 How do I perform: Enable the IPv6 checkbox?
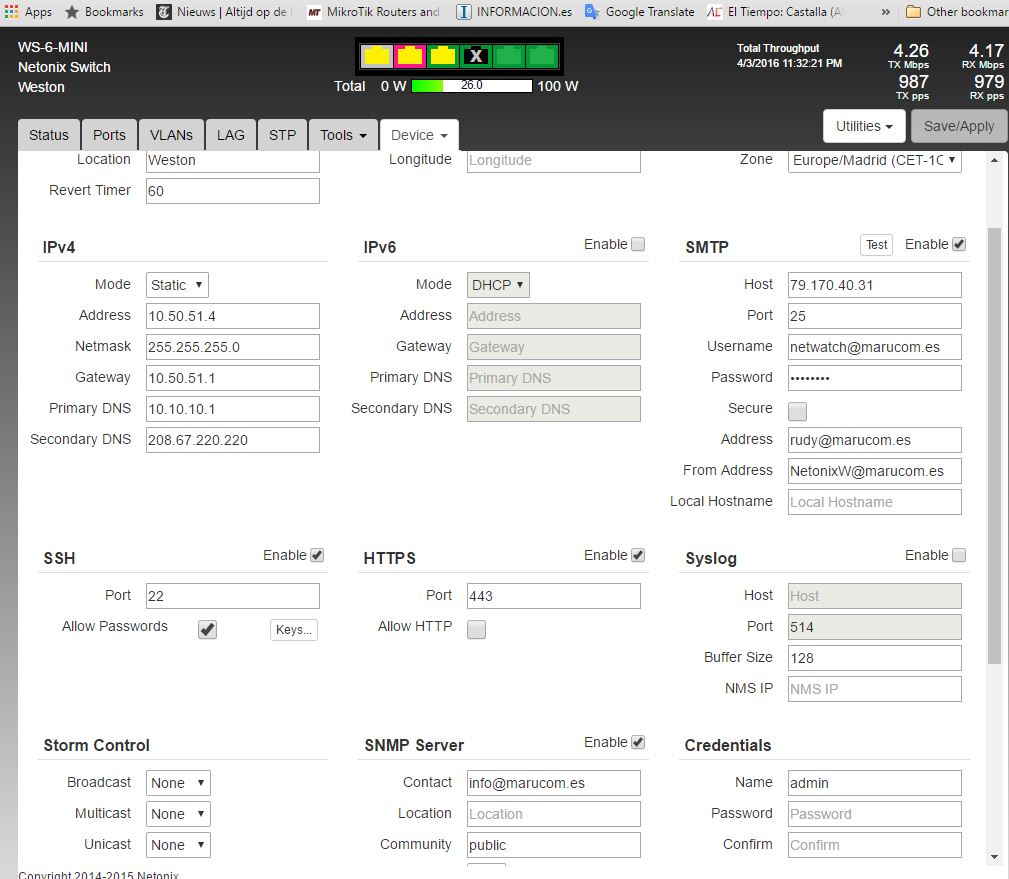pos(638,244)
